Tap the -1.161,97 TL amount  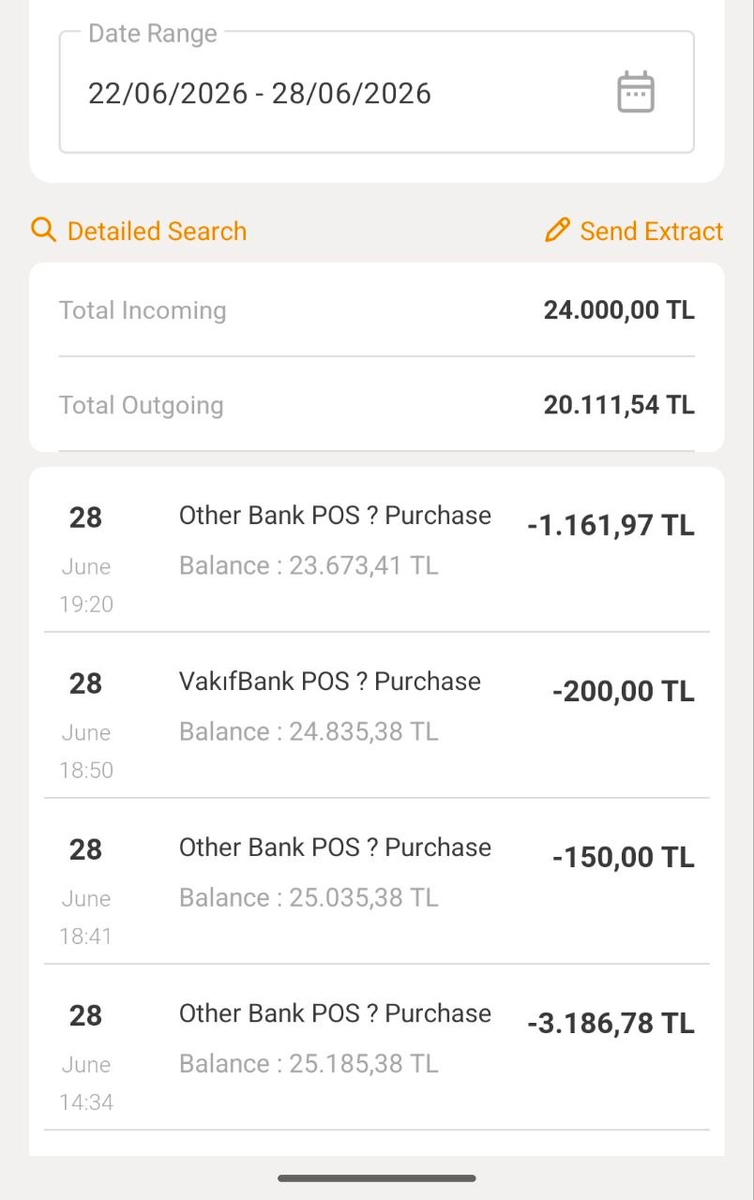pyautogui.click(x=611, y=525)
